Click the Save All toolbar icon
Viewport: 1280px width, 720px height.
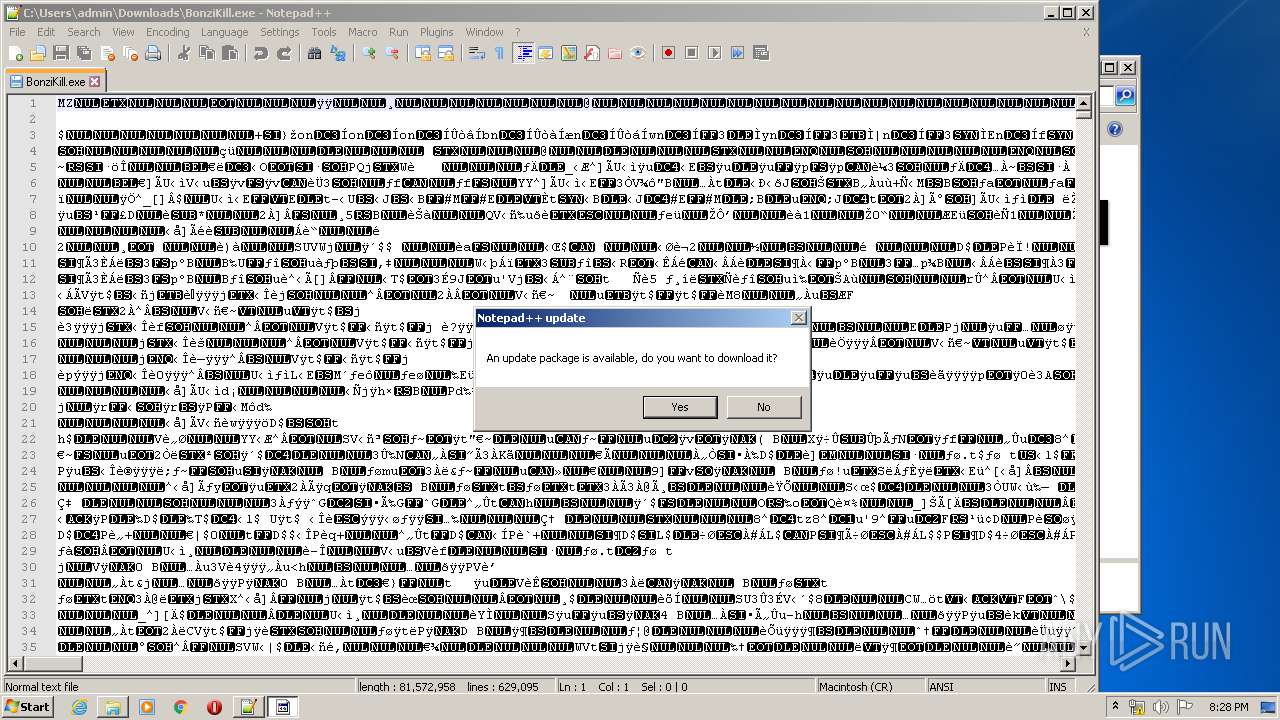pyautogui.click(x=83, y=53)
